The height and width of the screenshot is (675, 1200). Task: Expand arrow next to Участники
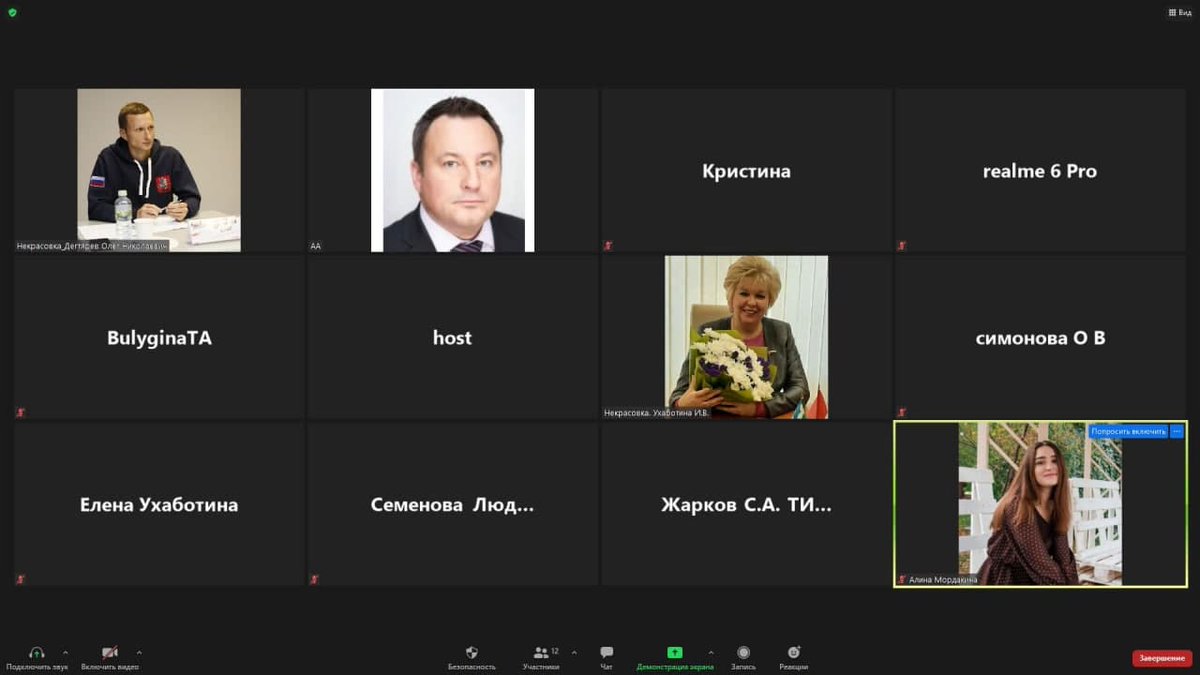[x=573, y=652]
